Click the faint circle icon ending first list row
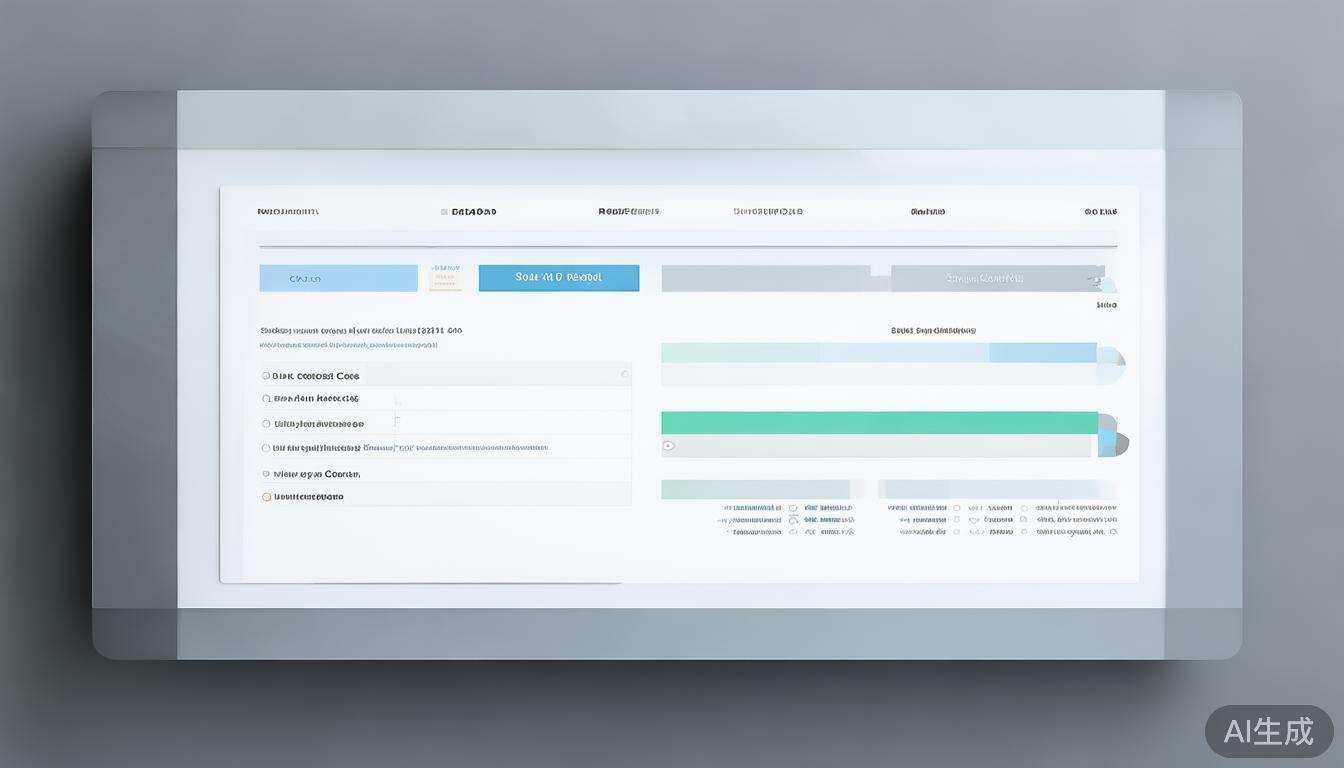 (625, 375)
